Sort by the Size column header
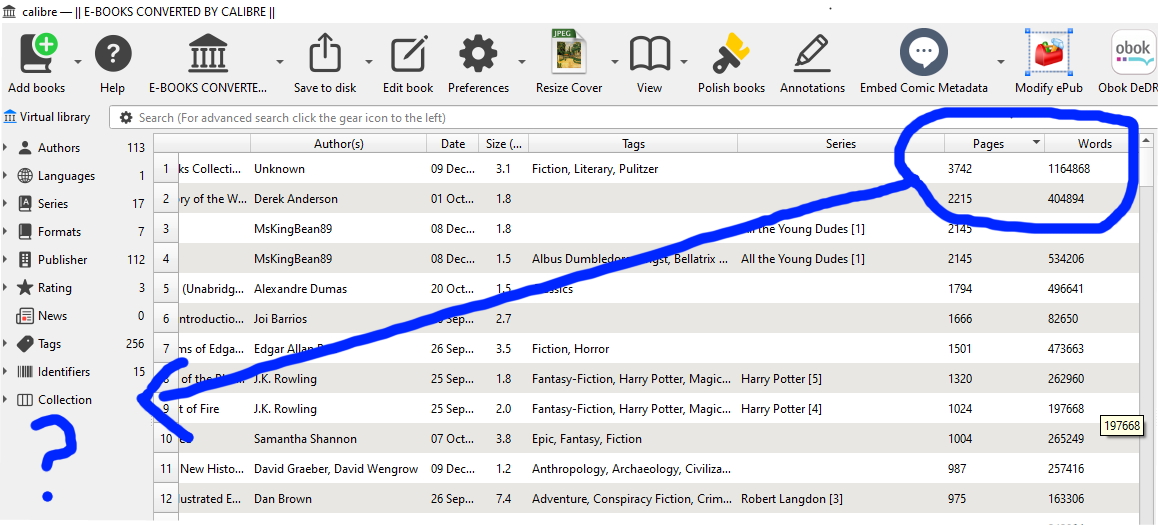This screenshot has width=1158, height=525. [504, 143]
